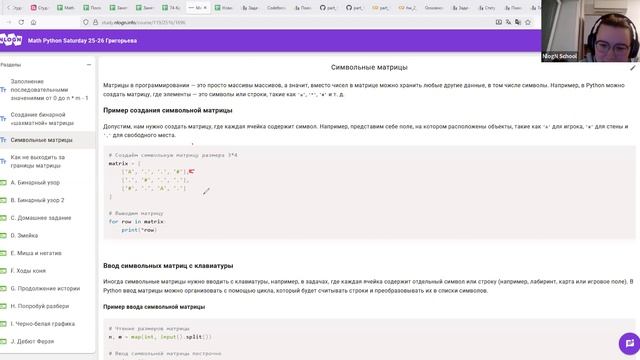Click heading Ввод символьных матриц с клавиатуры

(168, 265)
